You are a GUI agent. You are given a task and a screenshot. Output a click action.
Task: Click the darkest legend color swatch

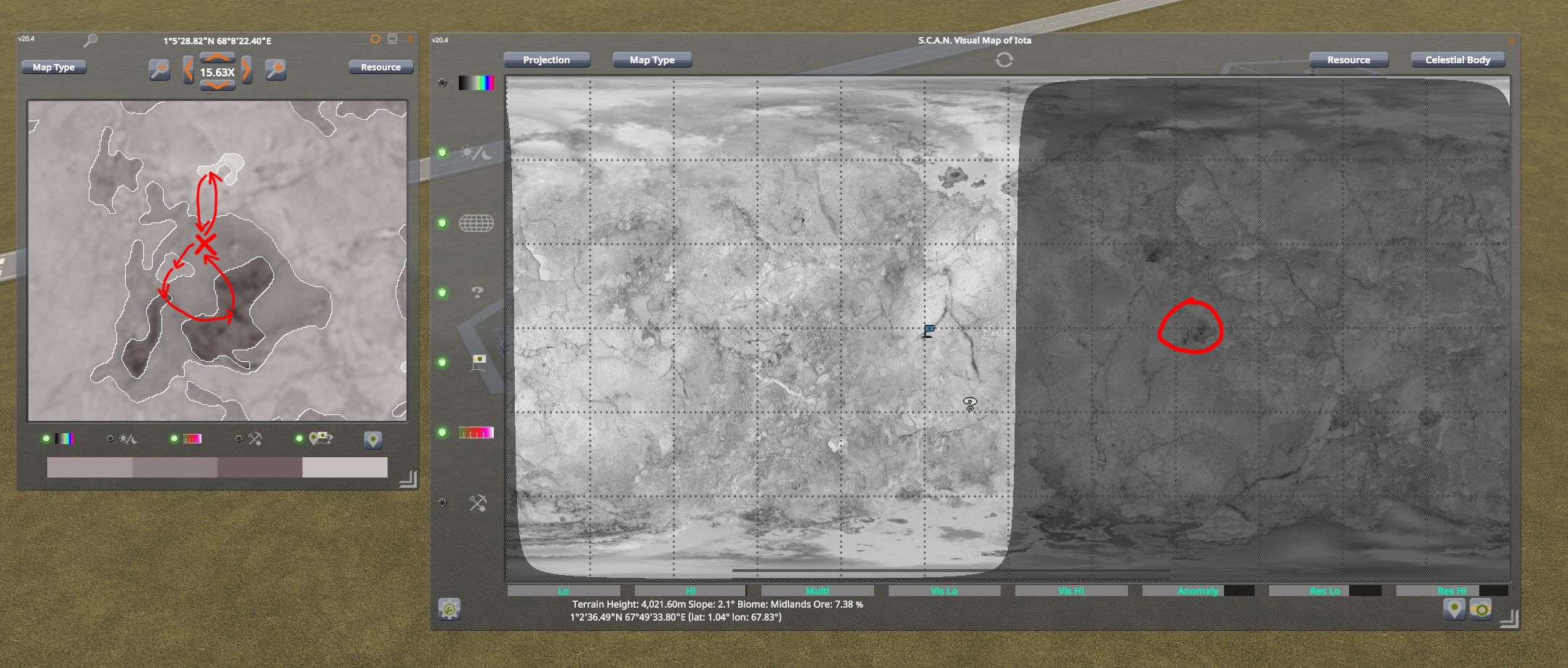[260, 467]
